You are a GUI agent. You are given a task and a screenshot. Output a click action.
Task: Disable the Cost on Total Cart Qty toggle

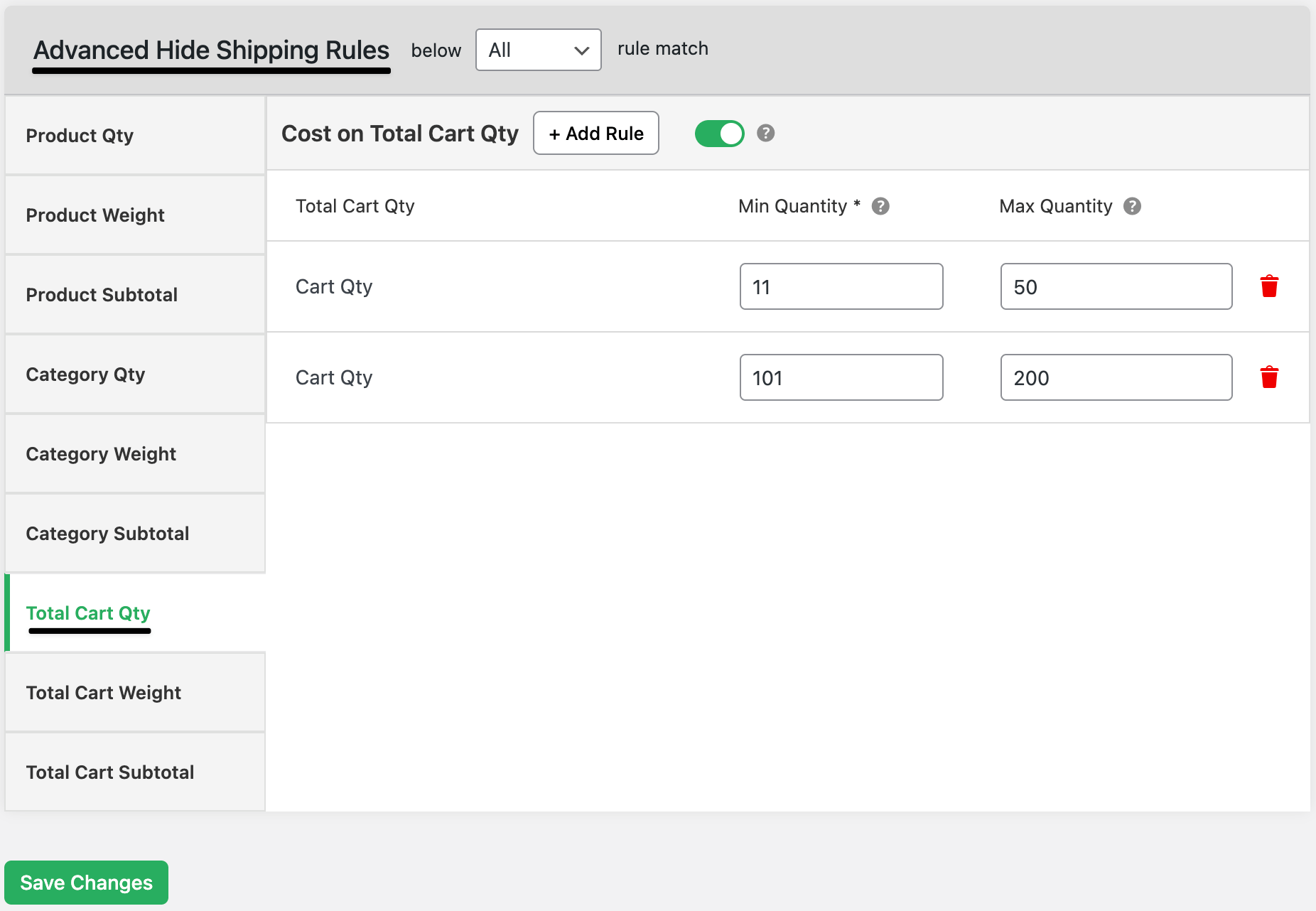[719, 133]
